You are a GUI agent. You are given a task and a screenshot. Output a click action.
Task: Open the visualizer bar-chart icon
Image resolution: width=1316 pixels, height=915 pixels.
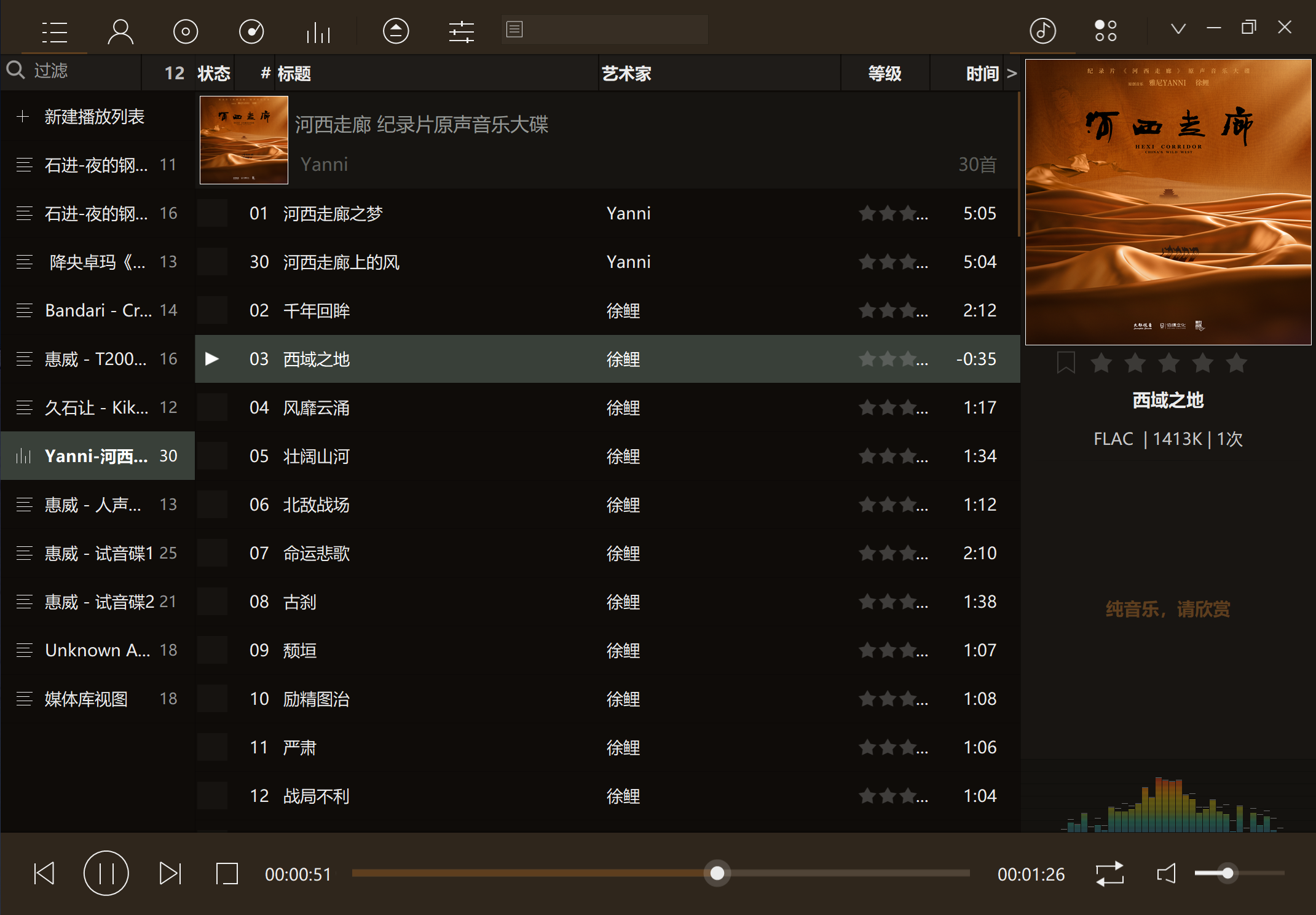(318, 31)
